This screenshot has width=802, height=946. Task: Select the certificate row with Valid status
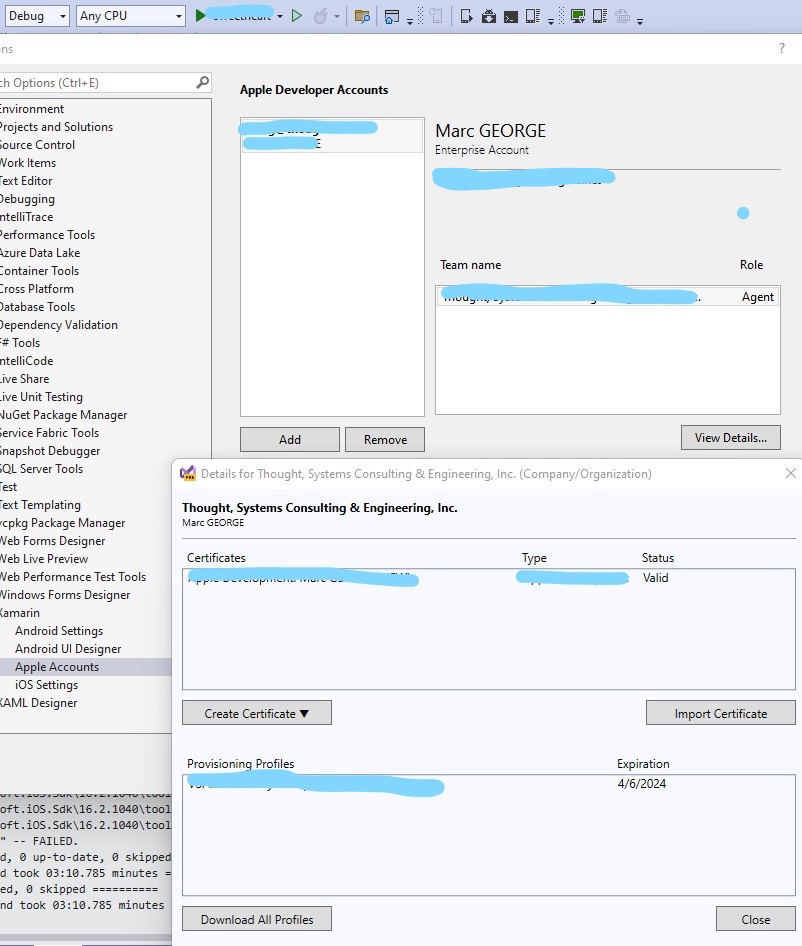coord(489,578)
